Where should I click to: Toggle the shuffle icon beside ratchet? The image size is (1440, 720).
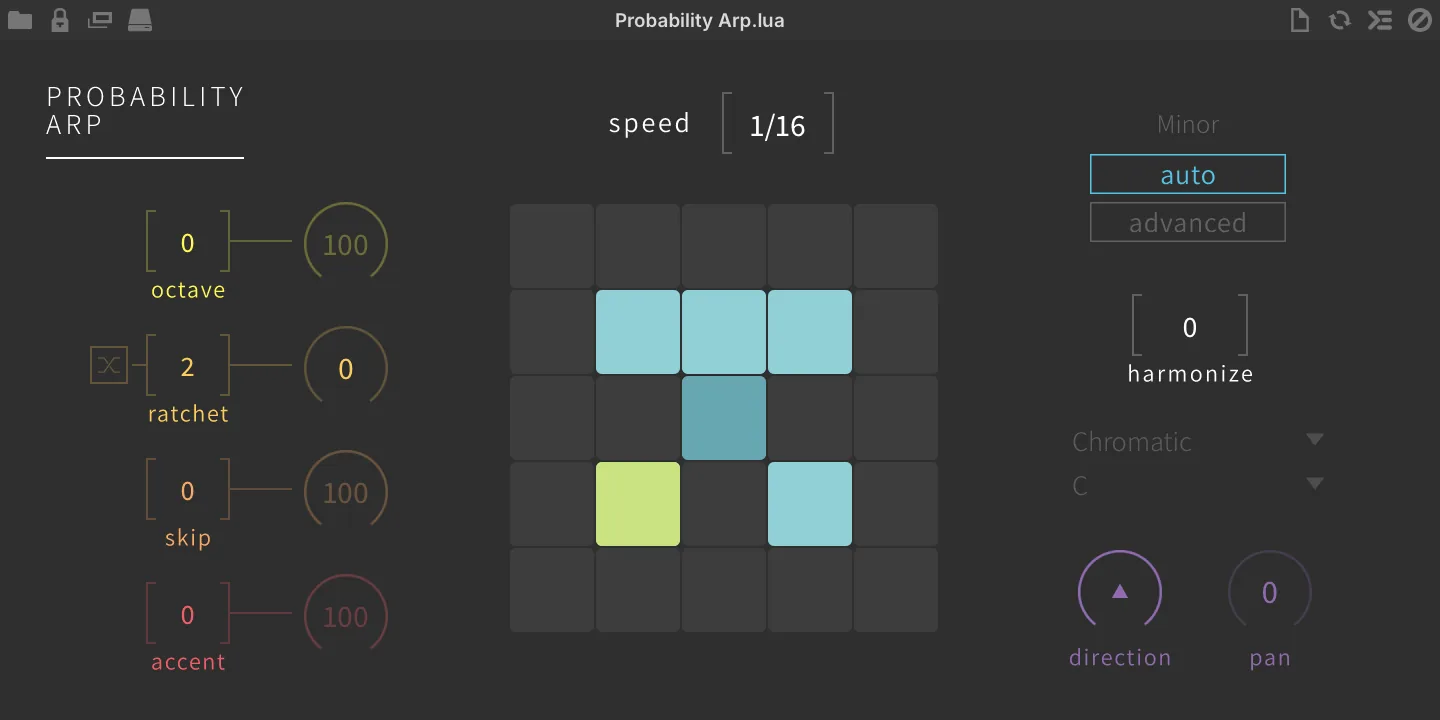(x=109, y=366)
